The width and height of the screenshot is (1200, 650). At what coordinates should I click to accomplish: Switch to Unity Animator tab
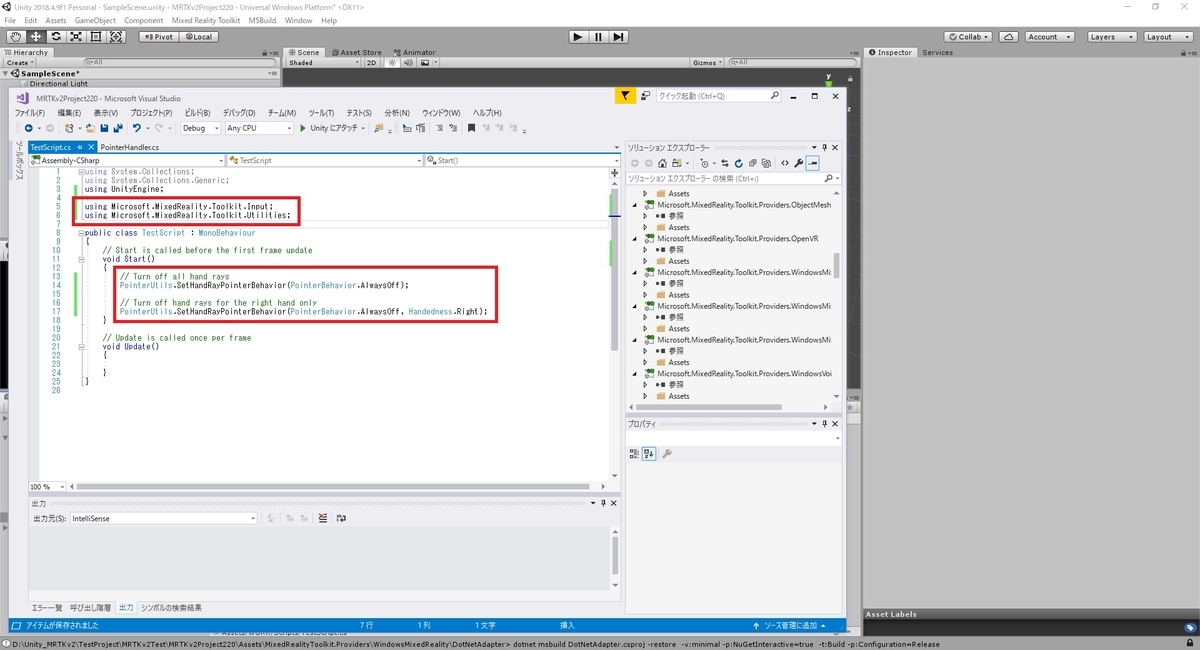click(414, 52)
